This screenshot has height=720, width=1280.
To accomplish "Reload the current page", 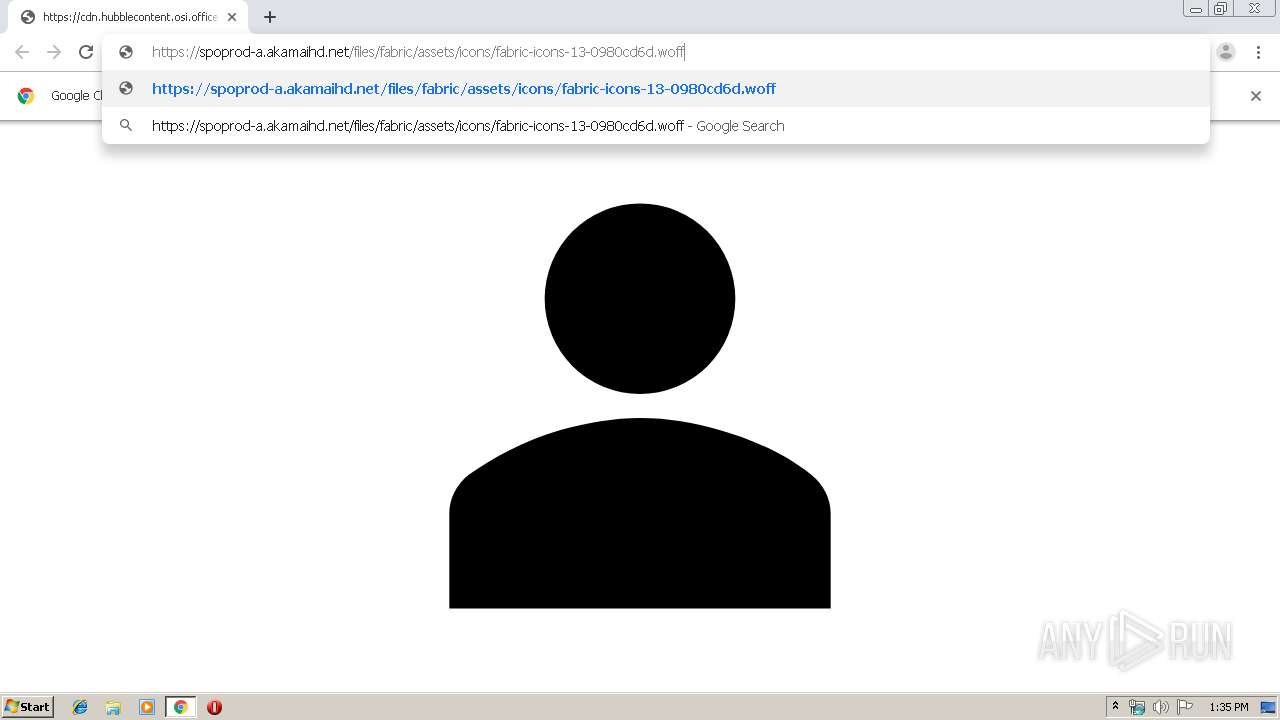I will point(86,52).
